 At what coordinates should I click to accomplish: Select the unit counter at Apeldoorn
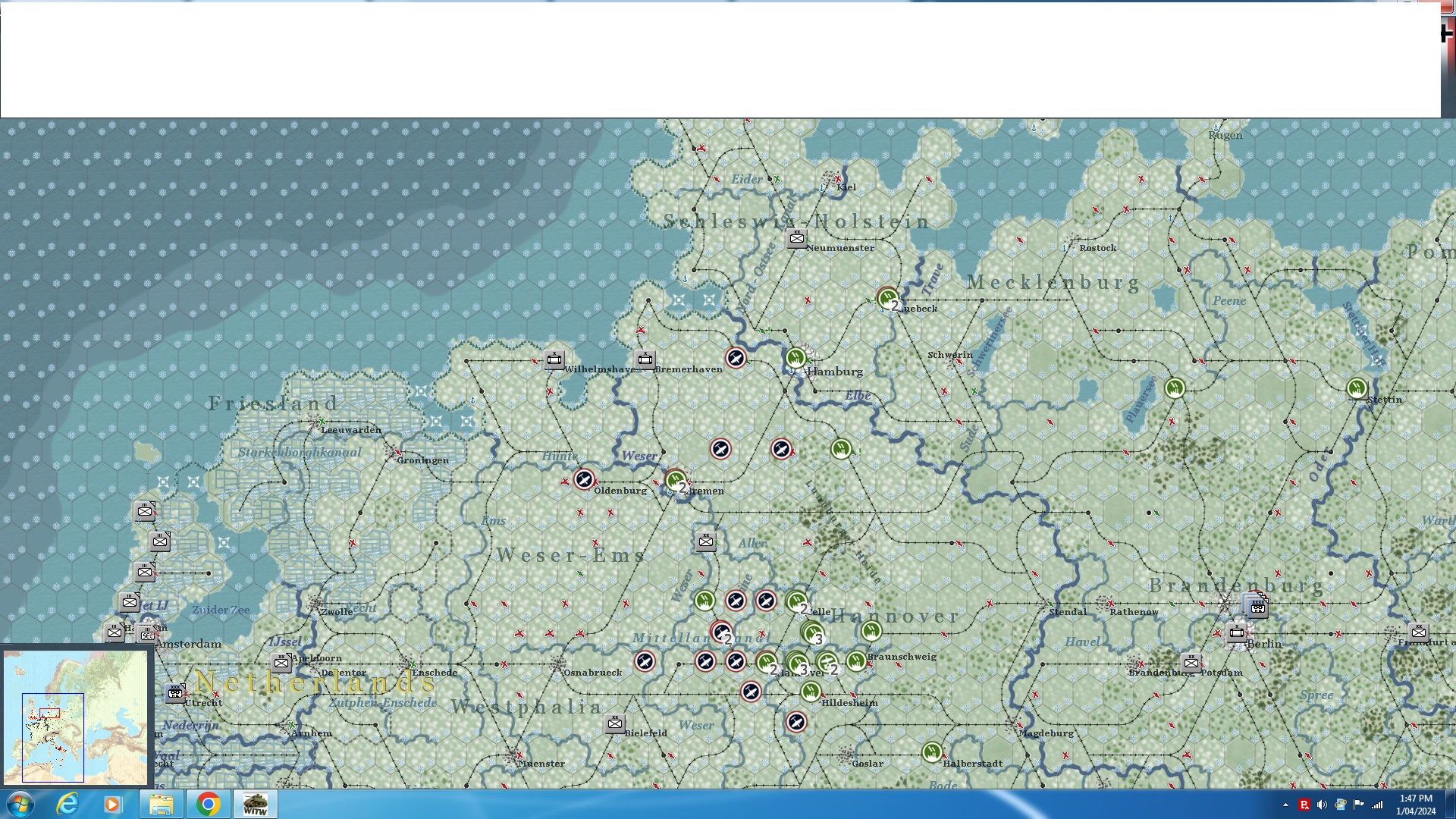[x=281, y=663]
